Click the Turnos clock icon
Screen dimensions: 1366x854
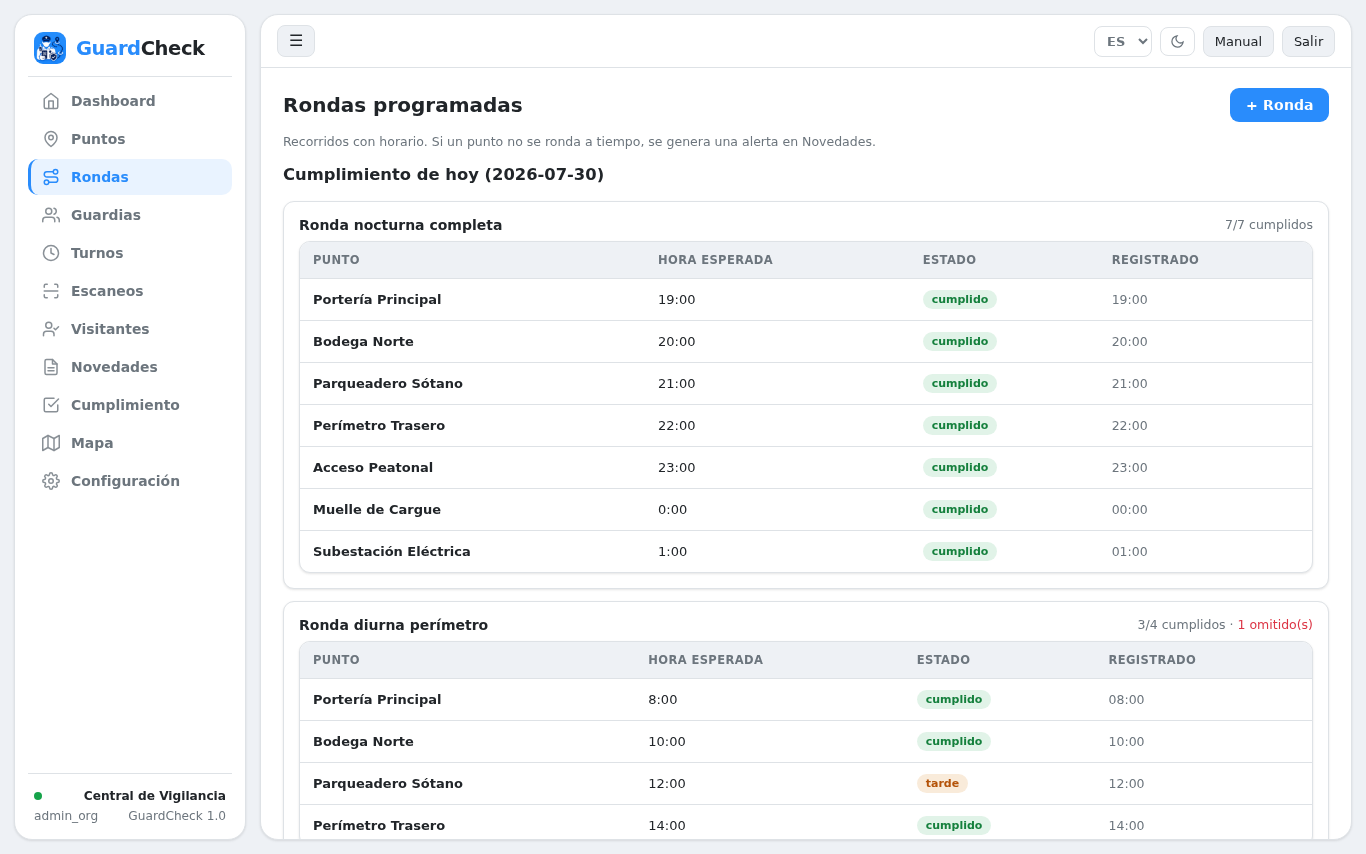click(51, 253)
